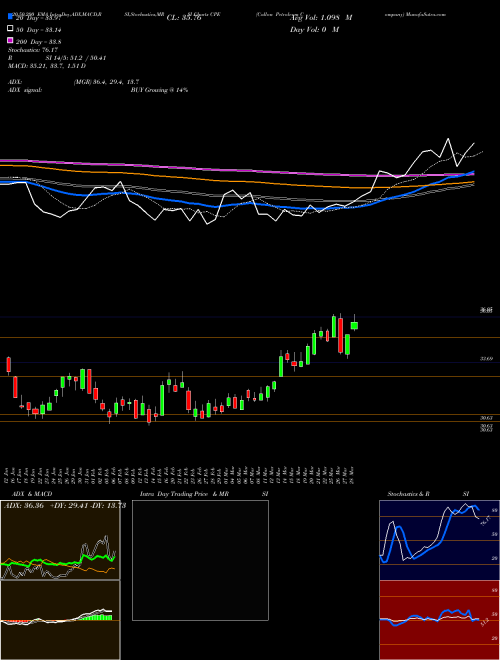The width and height of the screenshot is (500, 660).
Task: Click the '76.17' stochastics value annotation
Action: coord(485,522)
